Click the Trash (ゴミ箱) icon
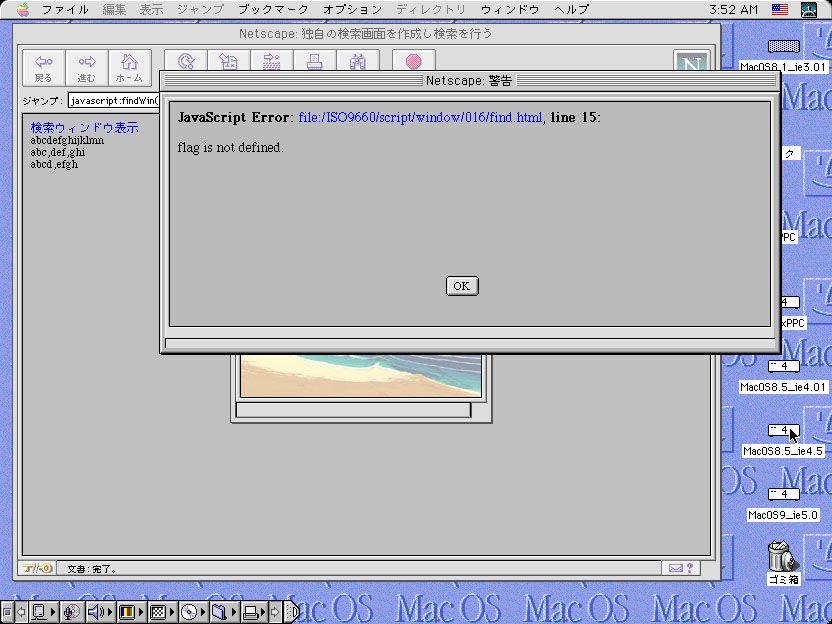The width and height of the screenshot is (832, 624). [x=784, y=562]
